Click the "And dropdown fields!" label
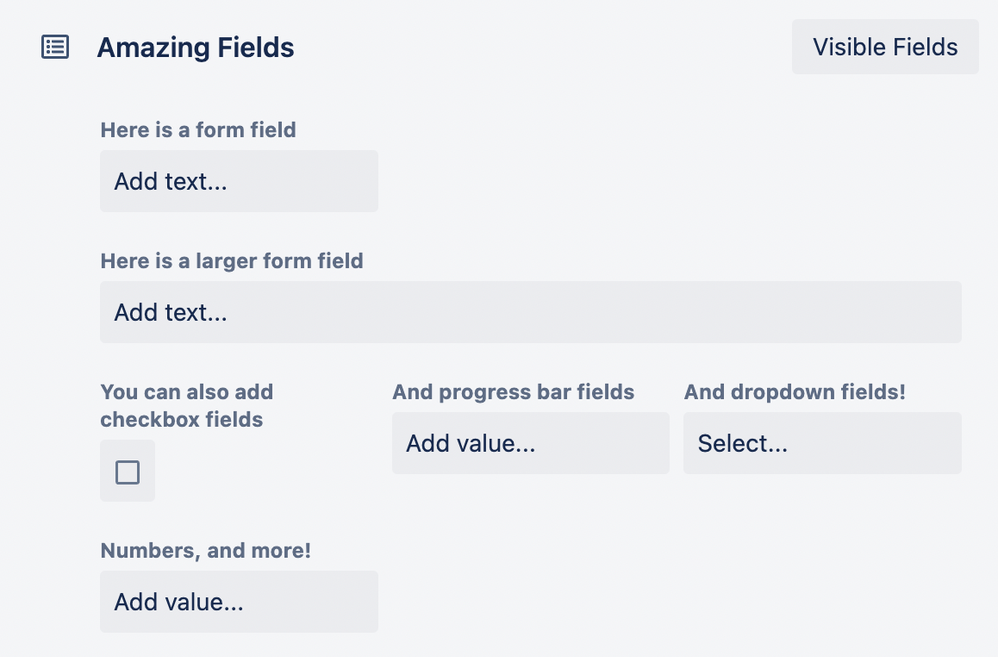This screenshot has width=998, height=657. (x=795, y=392)
